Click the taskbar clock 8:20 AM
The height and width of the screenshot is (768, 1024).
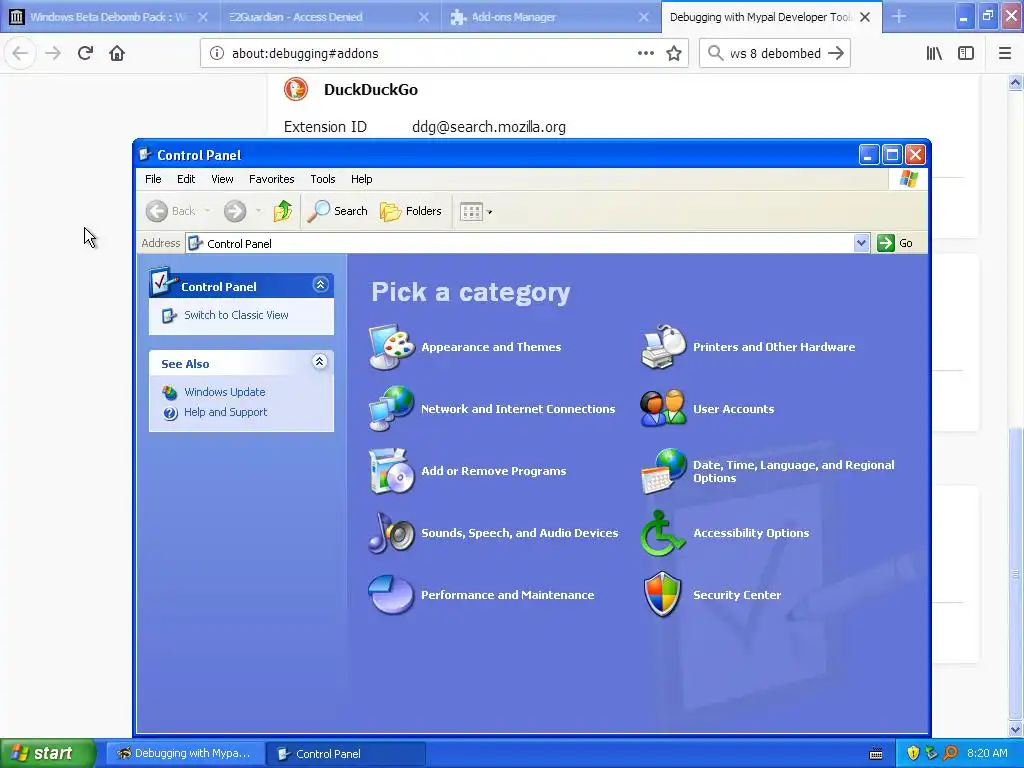[987, 753]
